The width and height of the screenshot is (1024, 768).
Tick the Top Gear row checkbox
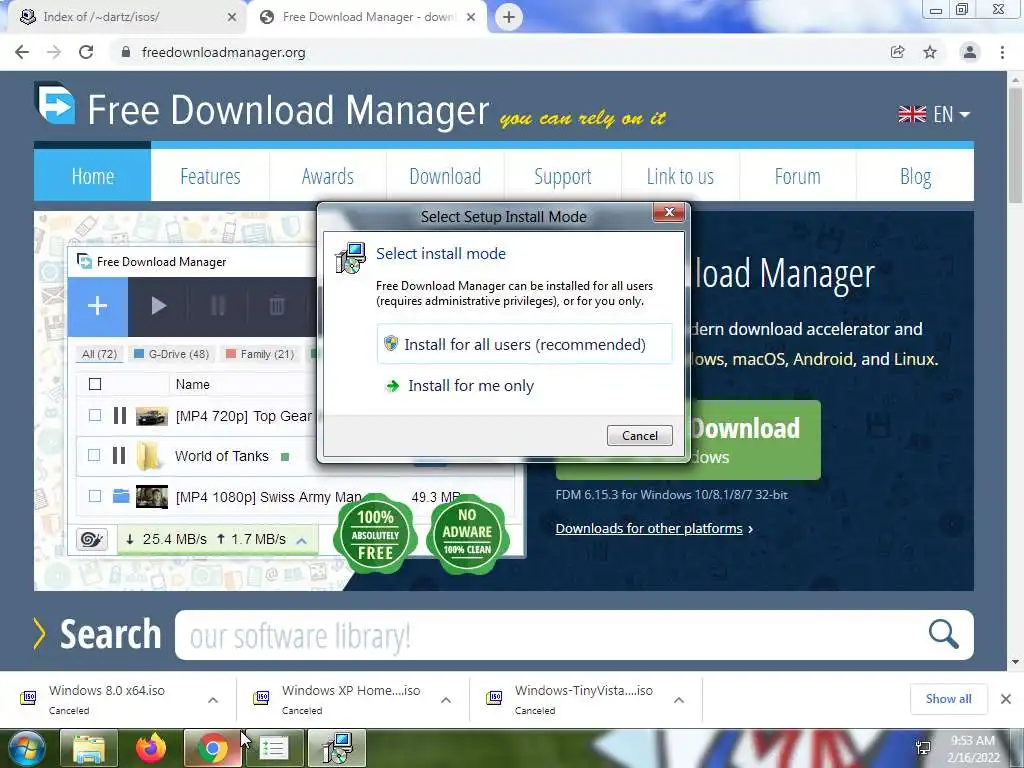(x=95, y=415)
